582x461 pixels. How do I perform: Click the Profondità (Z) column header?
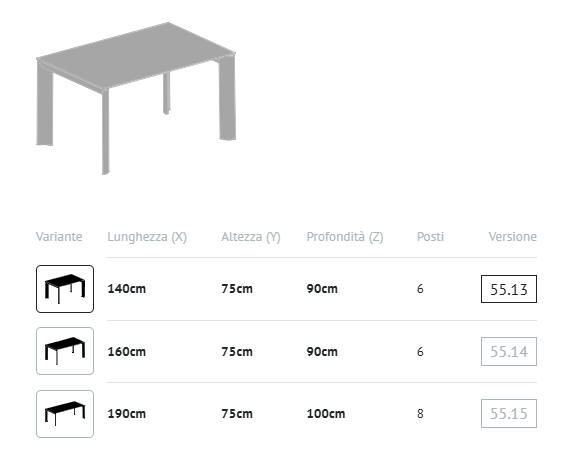345,237
